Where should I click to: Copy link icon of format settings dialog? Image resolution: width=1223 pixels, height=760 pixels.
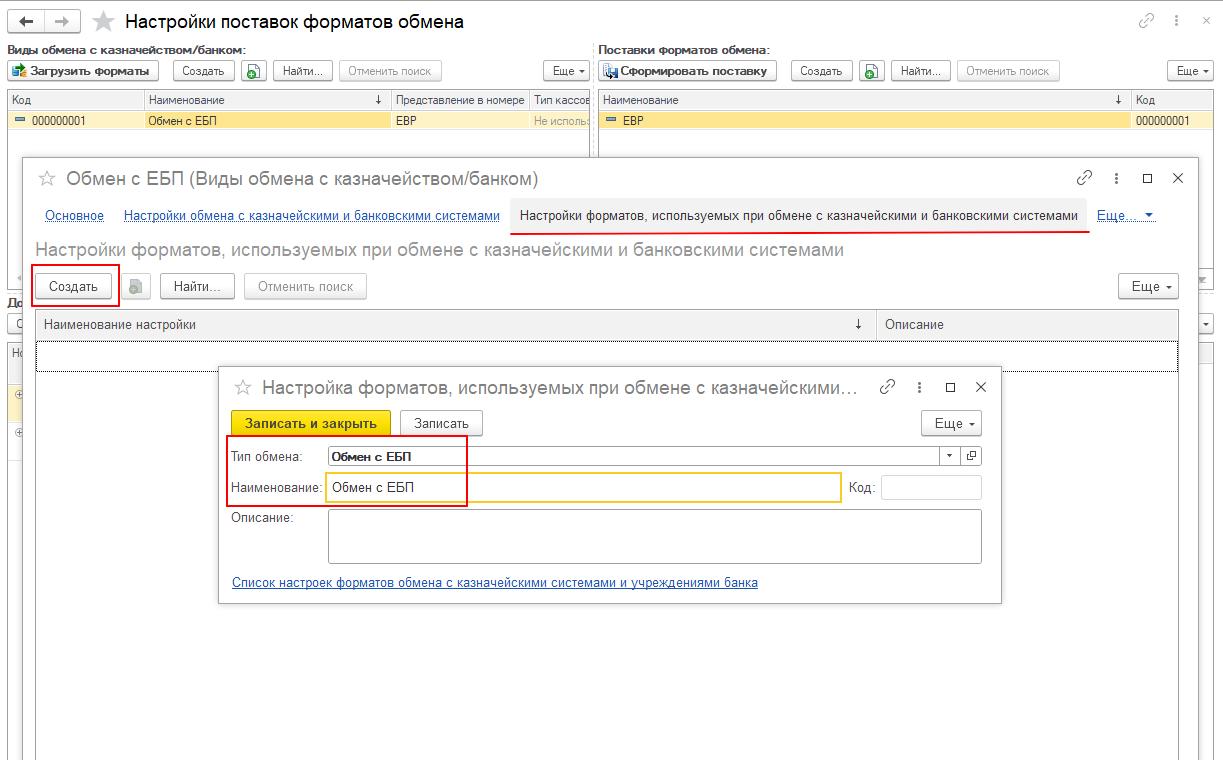click(886, 387)
